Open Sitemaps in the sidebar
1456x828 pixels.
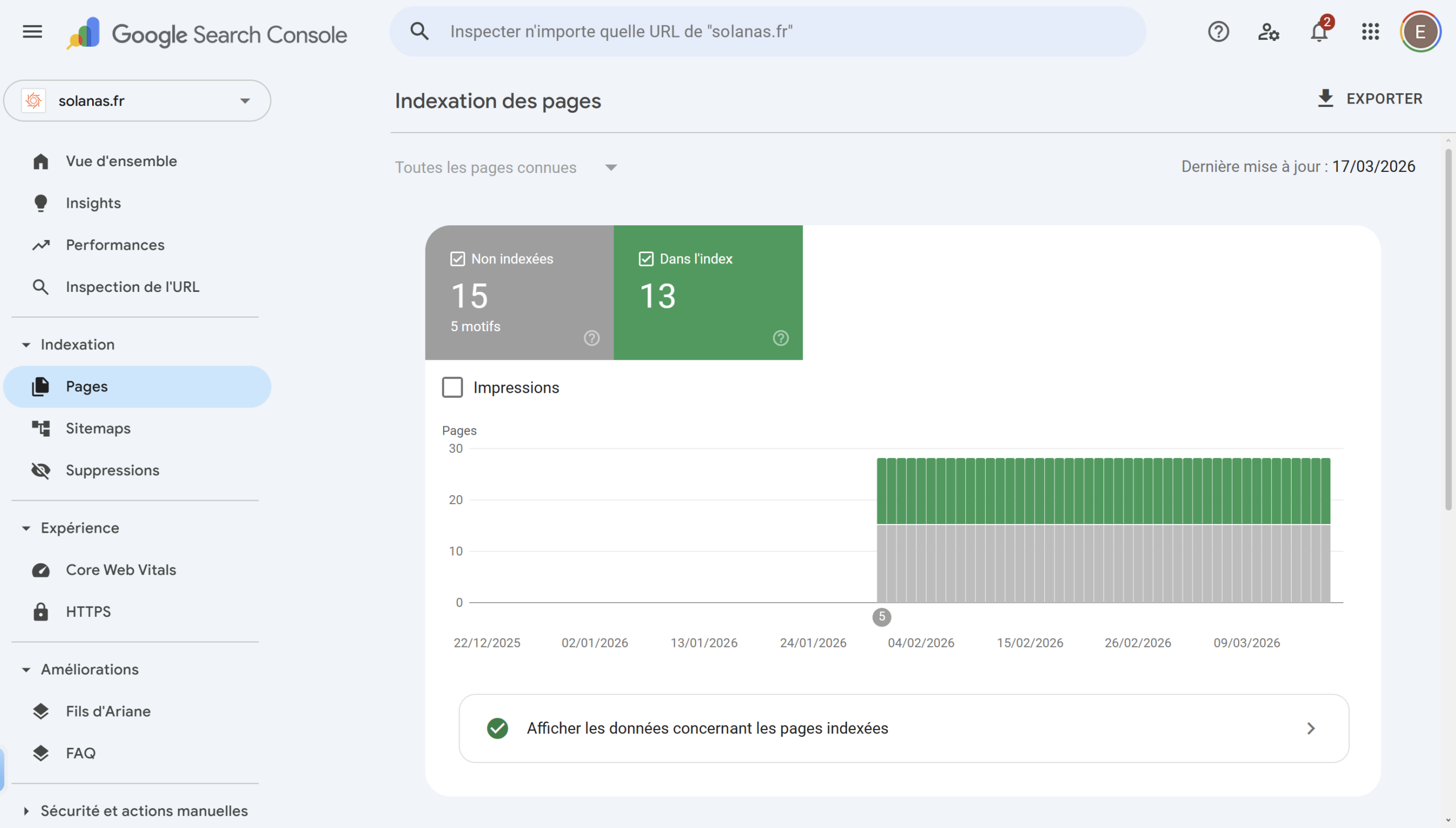tap(98, 428)
